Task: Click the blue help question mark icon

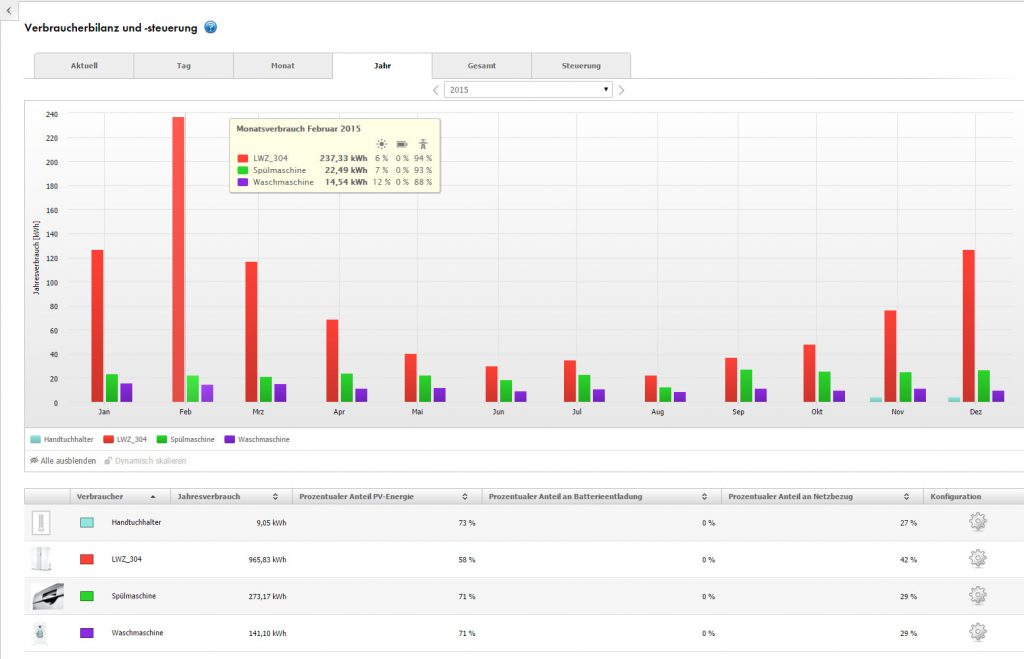Action: pos(210,27)
